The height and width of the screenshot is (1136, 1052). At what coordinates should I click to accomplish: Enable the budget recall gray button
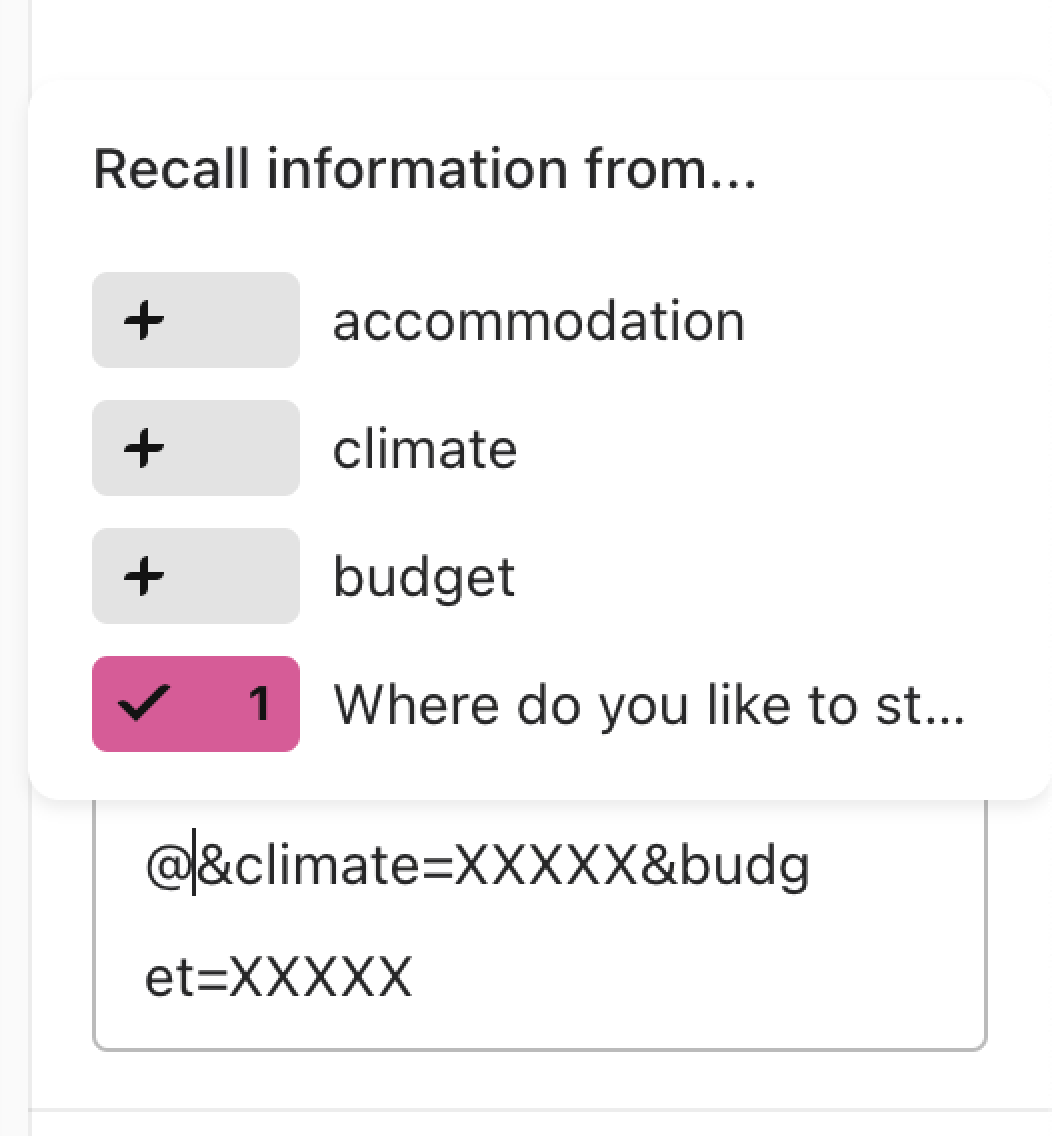(196, 577)
